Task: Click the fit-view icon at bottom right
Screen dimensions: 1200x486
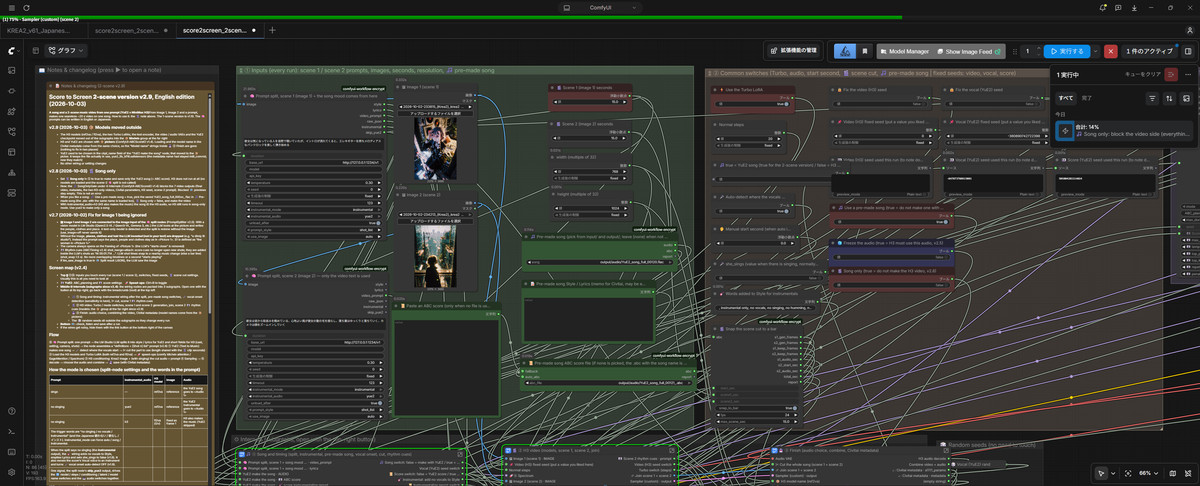Action: pos(1128,473)
